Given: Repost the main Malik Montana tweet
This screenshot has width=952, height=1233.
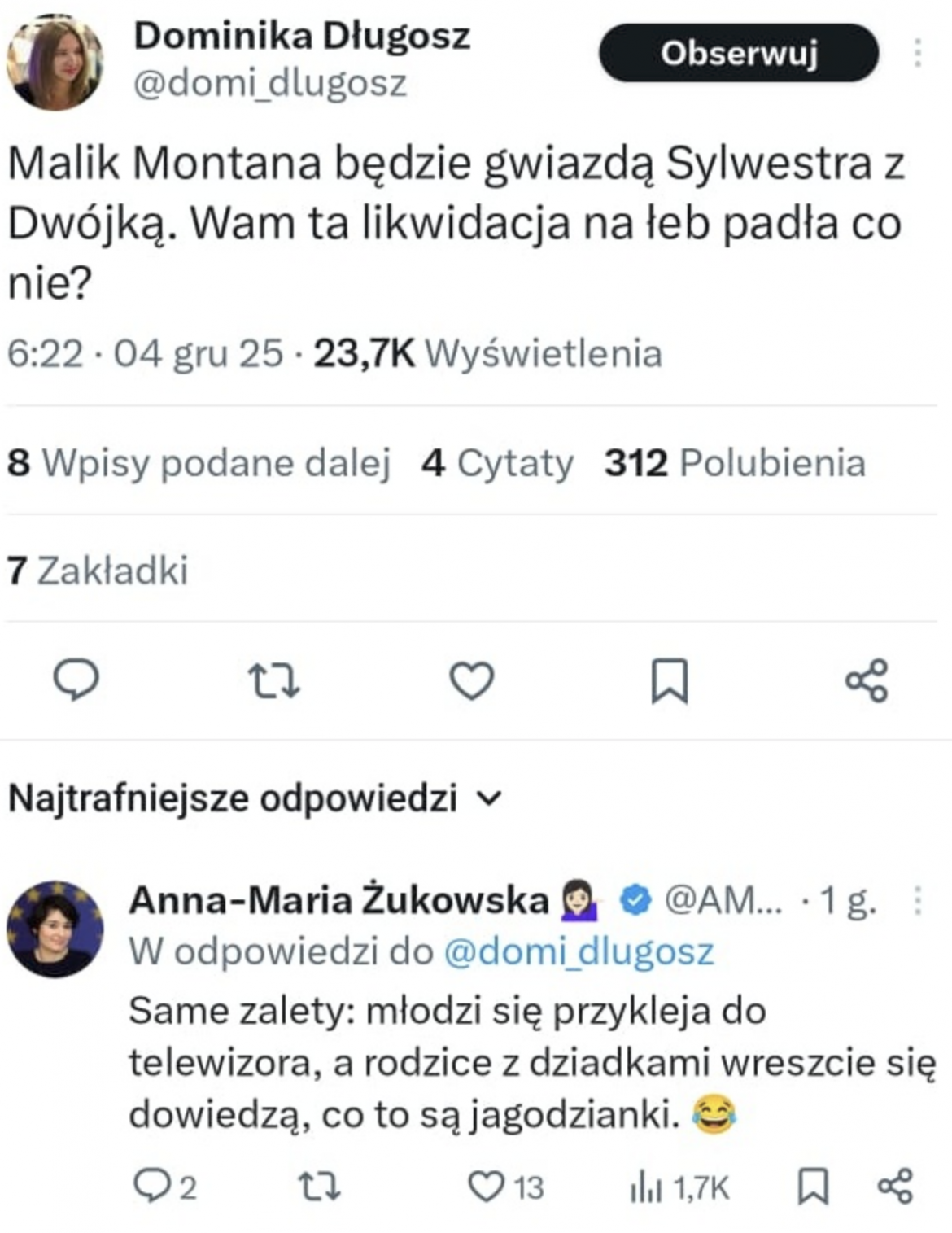Looking at the screenshot, I should tap(273, 680).
